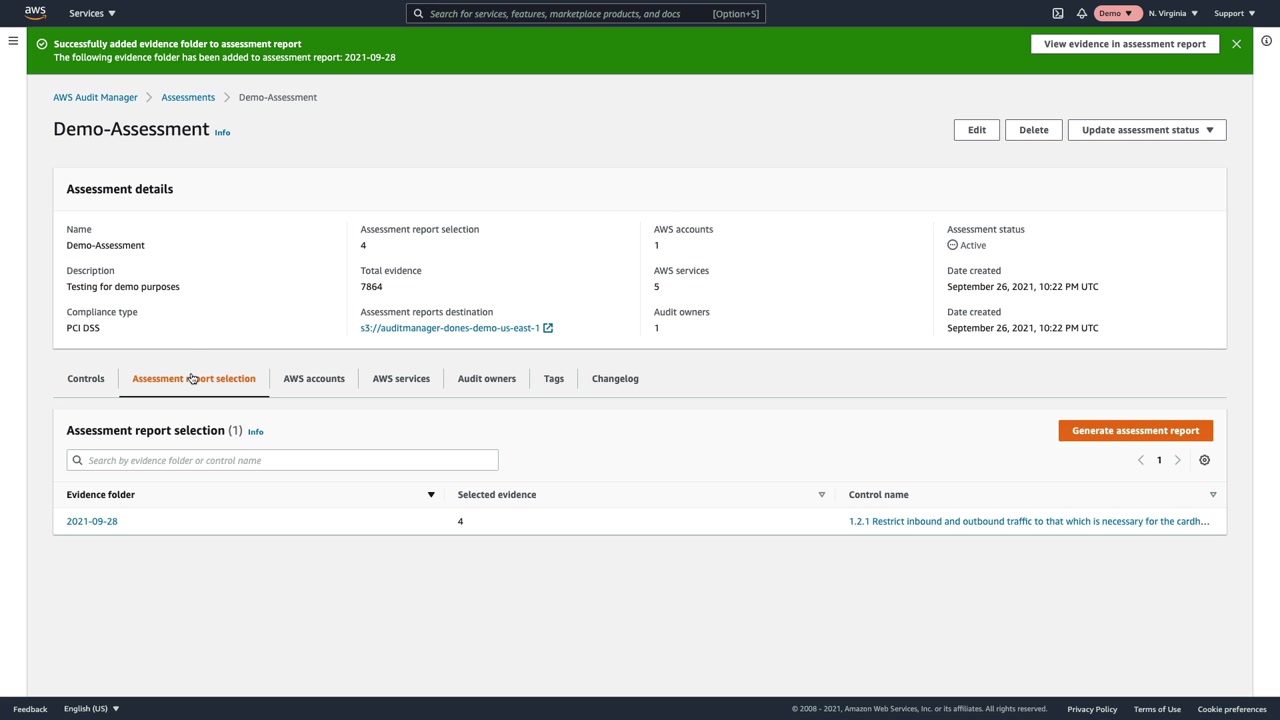Open the notifications bell icon
The image size is (1280, 720).
[x=1082, y=14]
